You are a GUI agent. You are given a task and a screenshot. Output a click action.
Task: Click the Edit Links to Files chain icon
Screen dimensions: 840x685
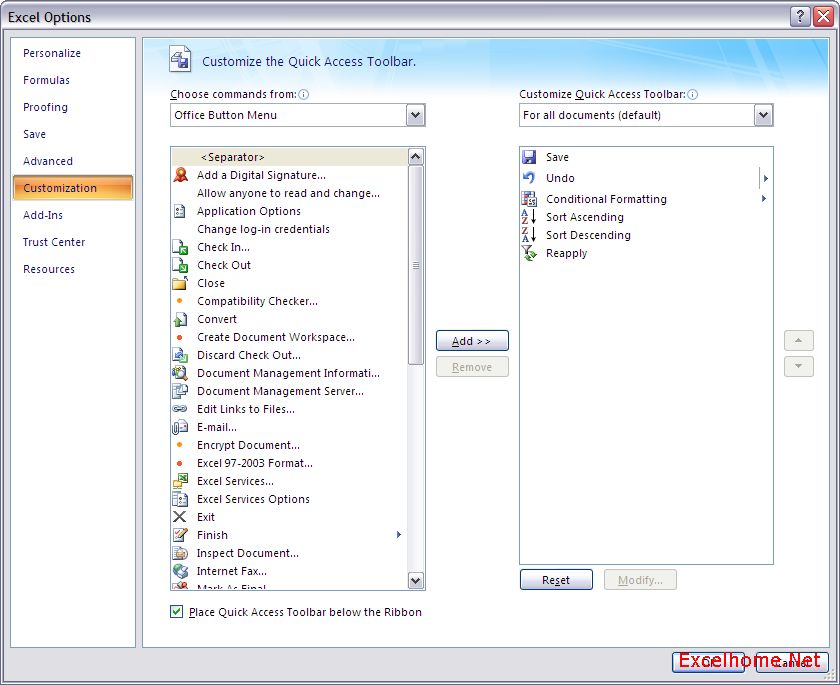[x=180, y=409]
